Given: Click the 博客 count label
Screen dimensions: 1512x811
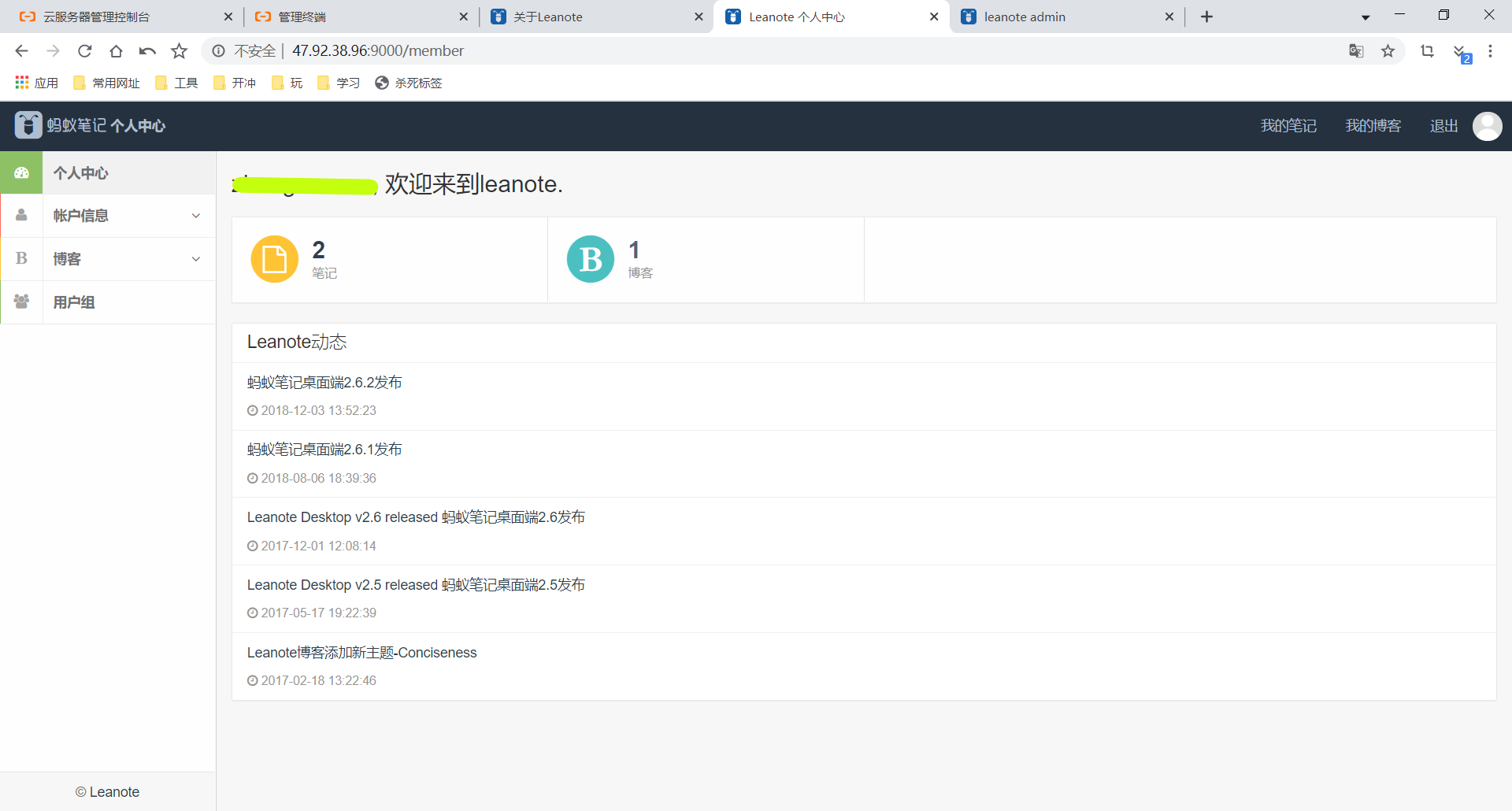Looking at the screenshot, I should click(640, 273).
